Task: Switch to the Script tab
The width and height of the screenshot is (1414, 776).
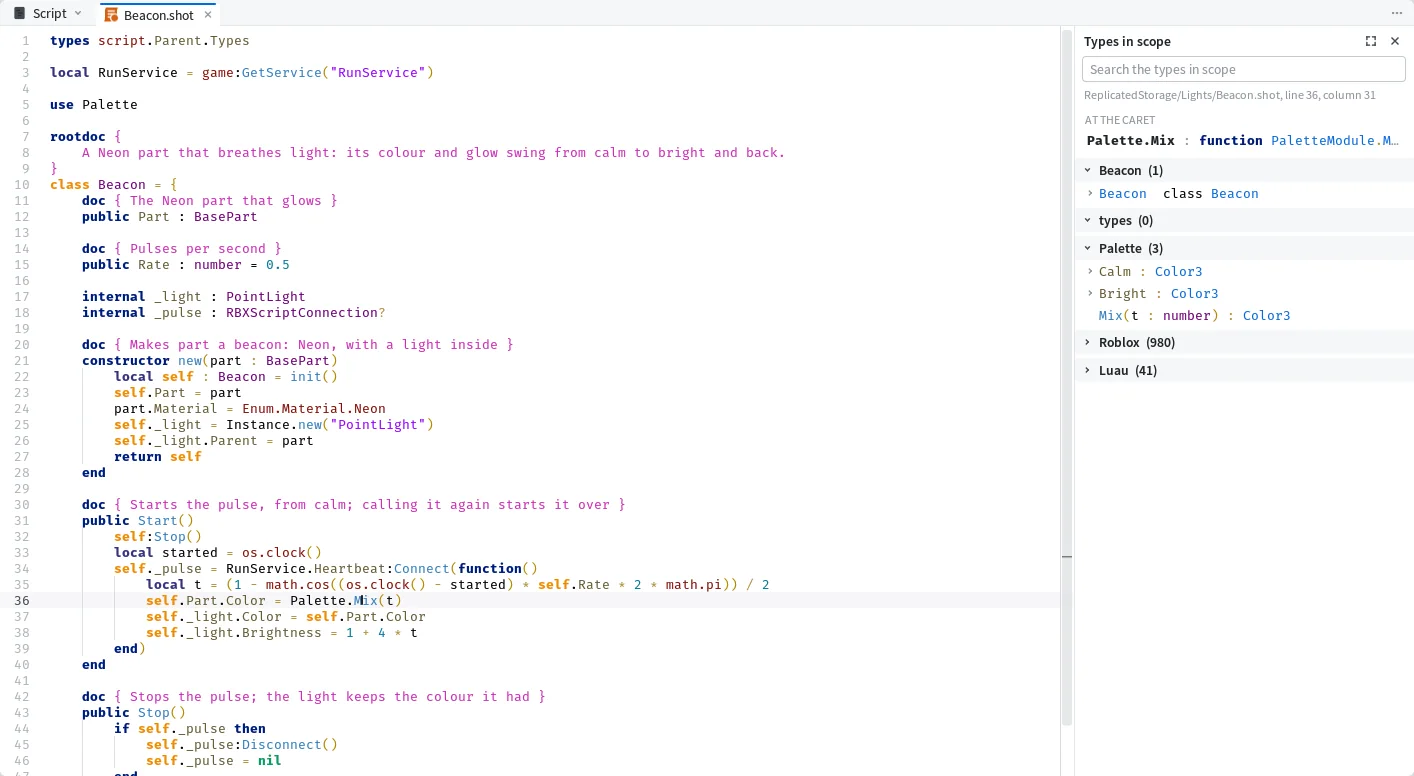Action: pos(47,13)
